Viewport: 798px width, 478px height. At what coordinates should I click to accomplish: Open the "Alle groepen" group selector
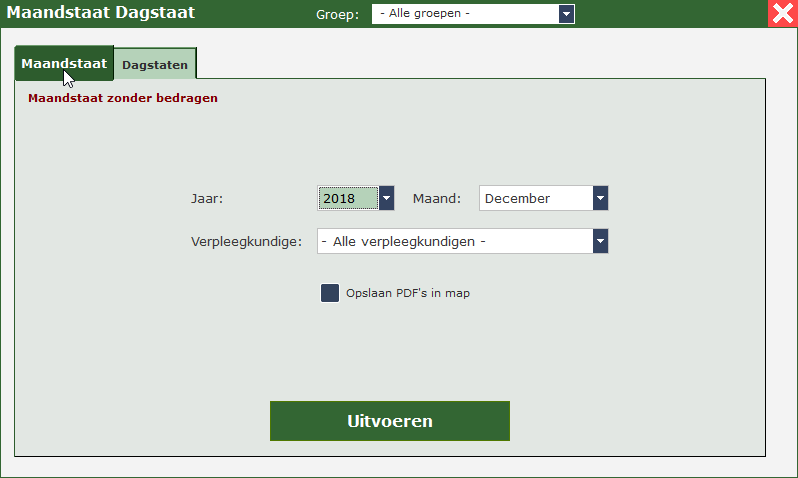[465, 14]
